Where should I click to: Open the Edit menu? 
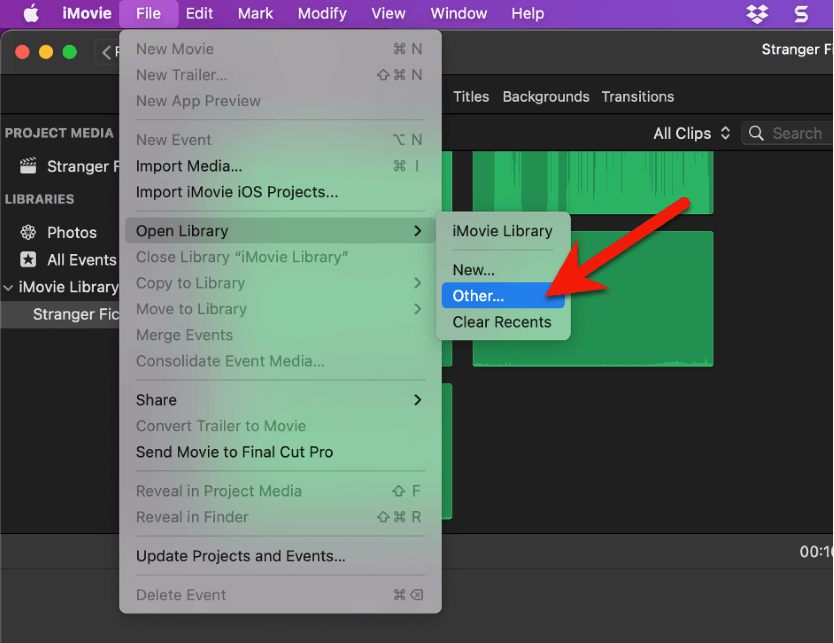[x=199, y=13]
